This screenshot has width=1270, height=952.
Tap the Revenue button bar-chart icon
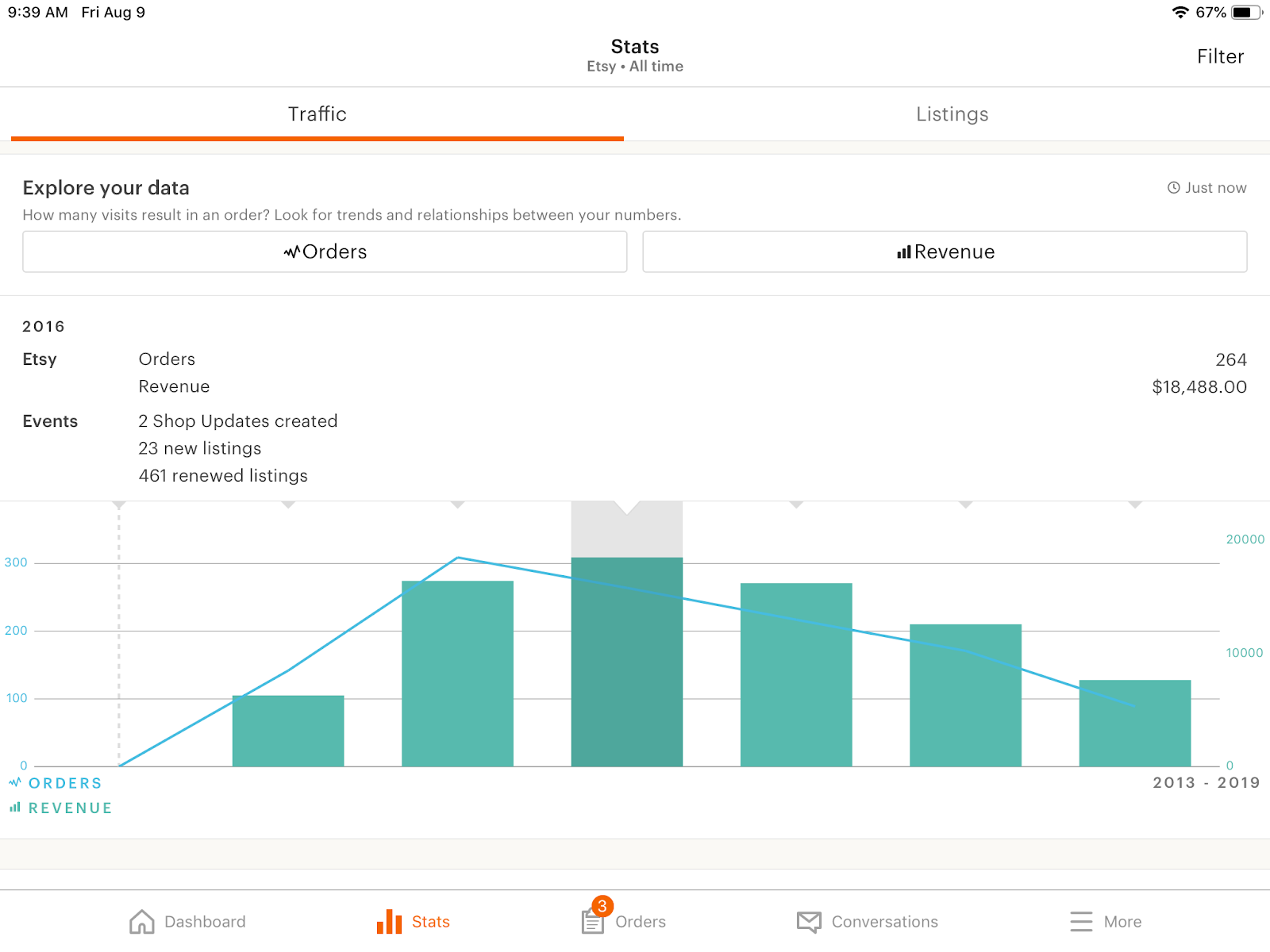tap(904, 252)
